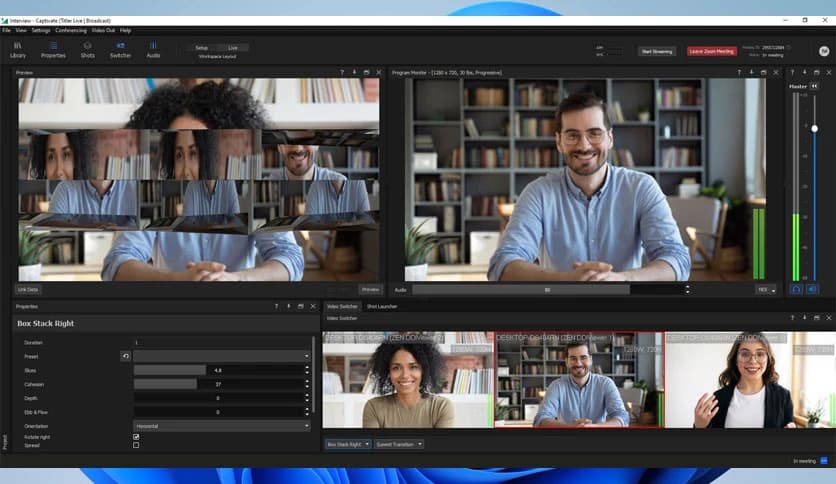Switch workspace layout to Live
This screenshot has width=836, height=484.
232,47
